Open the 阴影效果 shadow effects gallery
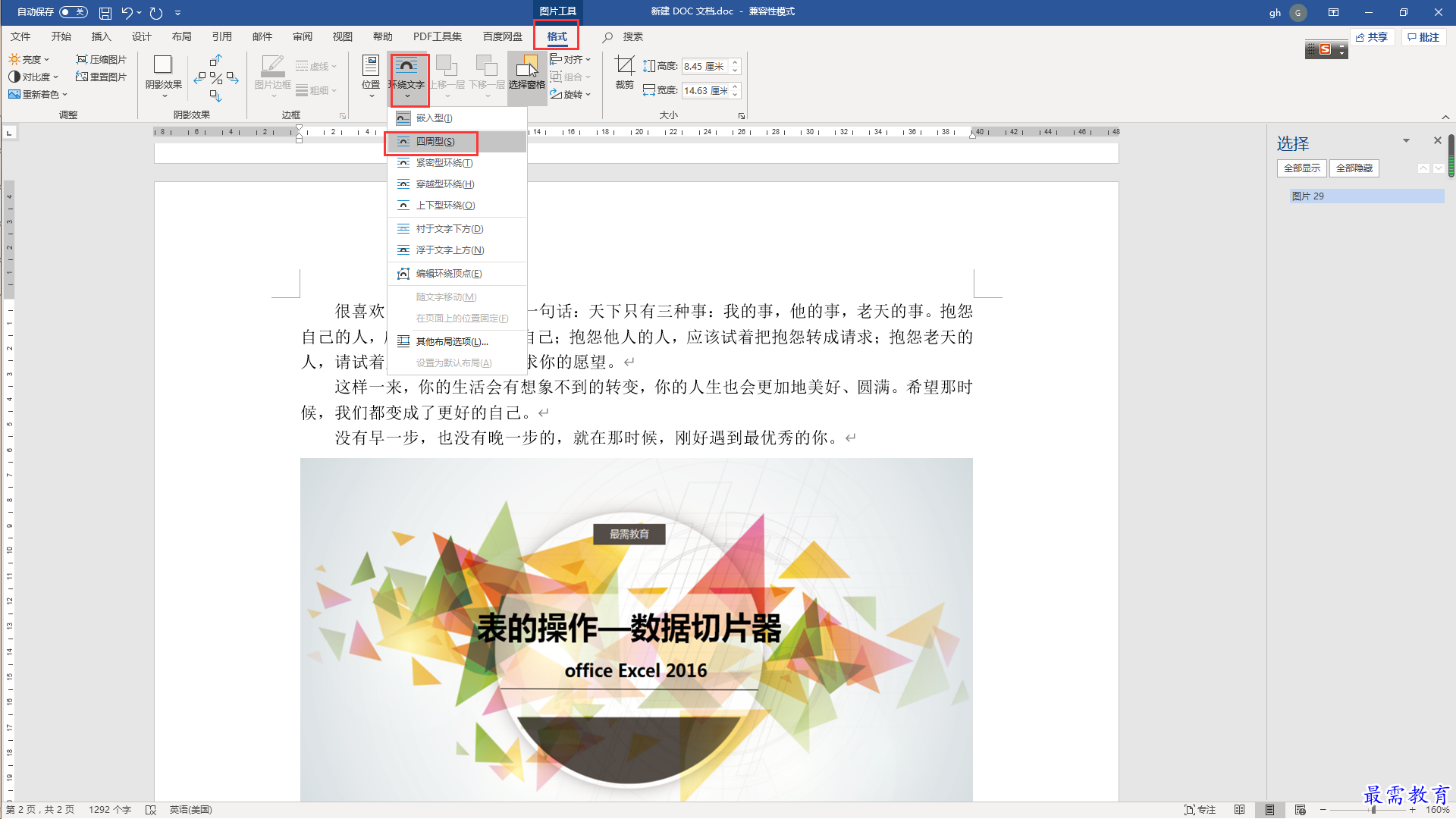The width and height of the screenshot is (1456, 819). [164, 76]
